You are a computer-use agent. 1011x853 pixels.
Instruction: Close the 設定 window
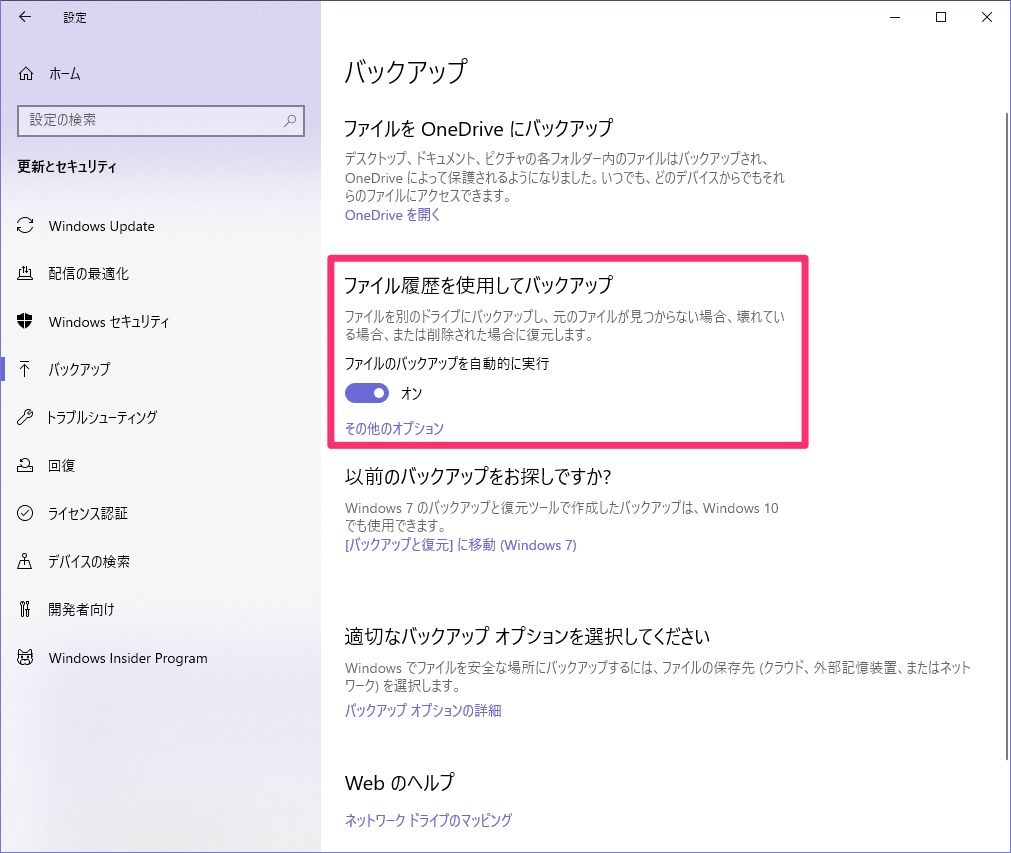pos(986,17)
